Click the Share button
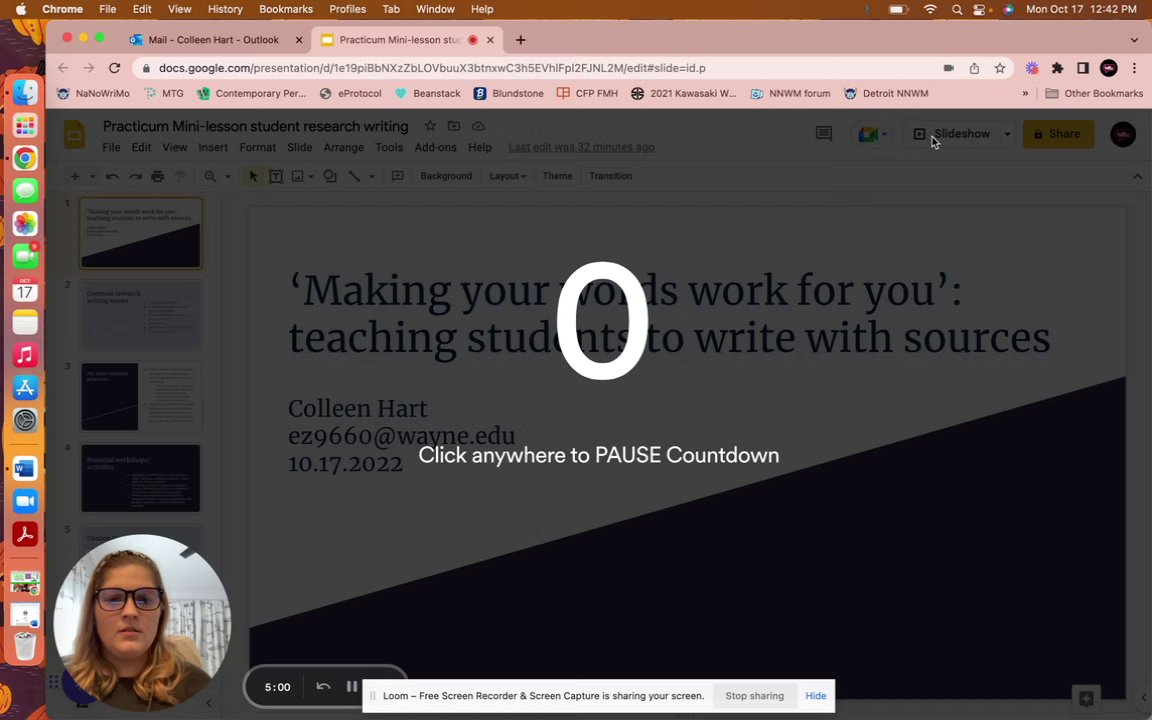Viewport: 1152px width, 720px height. pyautogui.click(x=1058, y=134)
